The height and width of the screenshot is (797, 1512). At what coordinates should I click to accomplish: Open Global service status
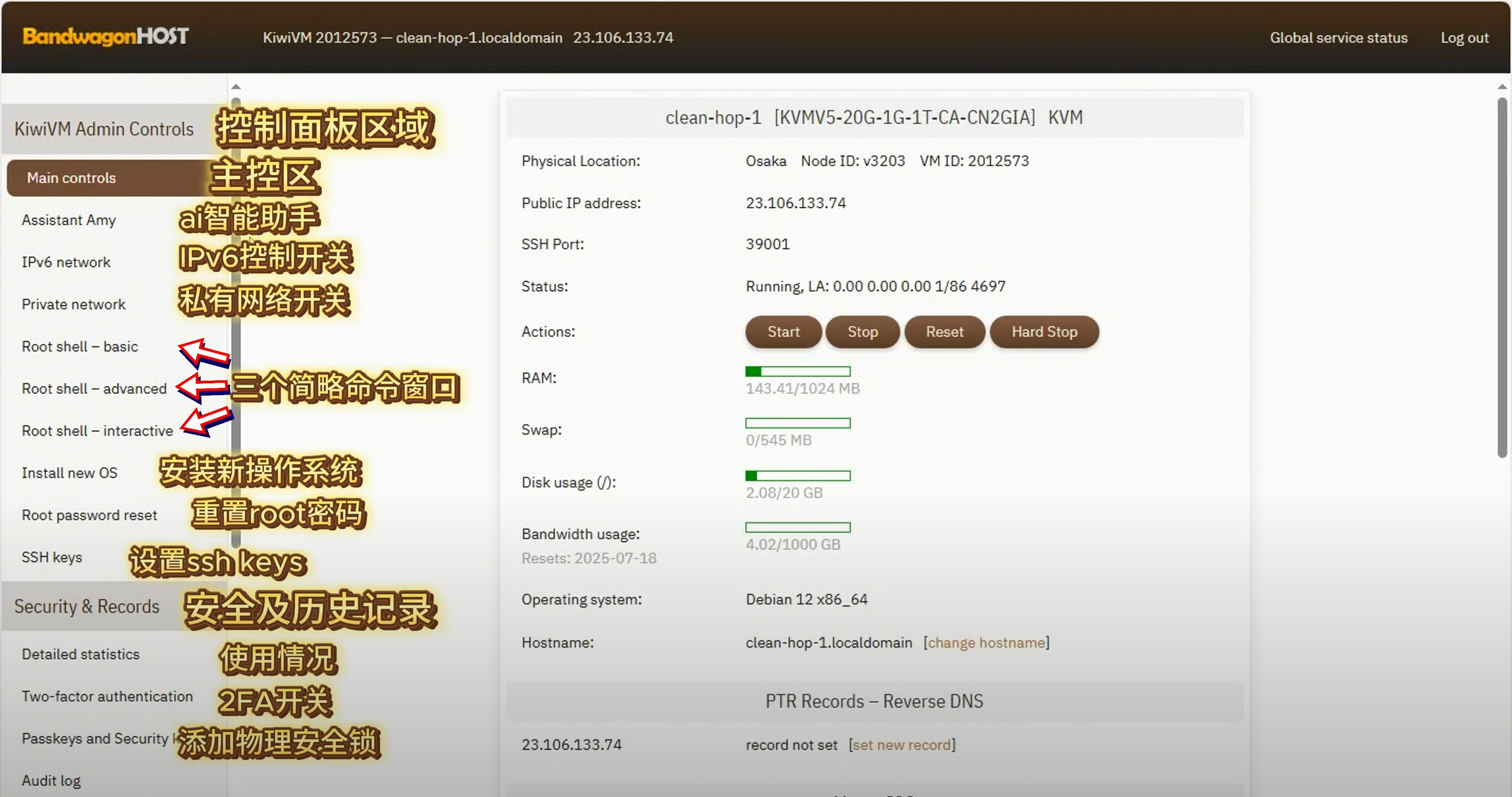click(1338, 38)
